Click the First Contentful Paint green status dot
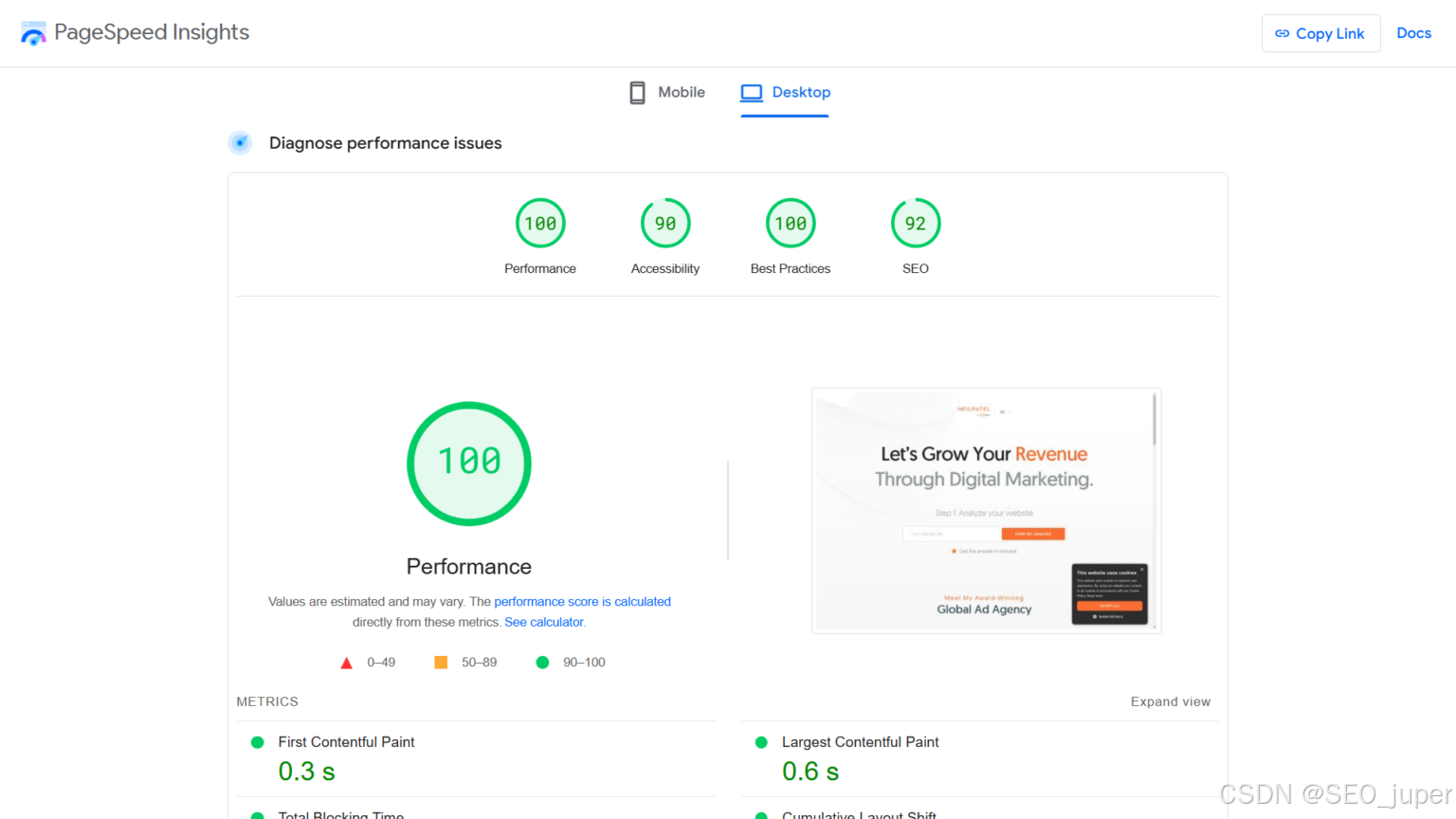The width and height of the screenshot is (1456, 819). (257, 742)
